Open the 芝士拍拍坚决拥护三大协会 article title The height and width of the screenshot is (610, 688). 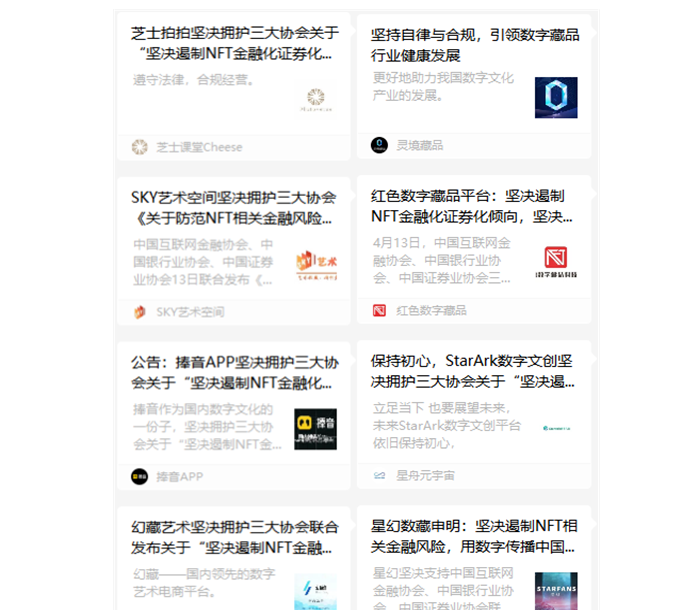click(x=234, y=44)
